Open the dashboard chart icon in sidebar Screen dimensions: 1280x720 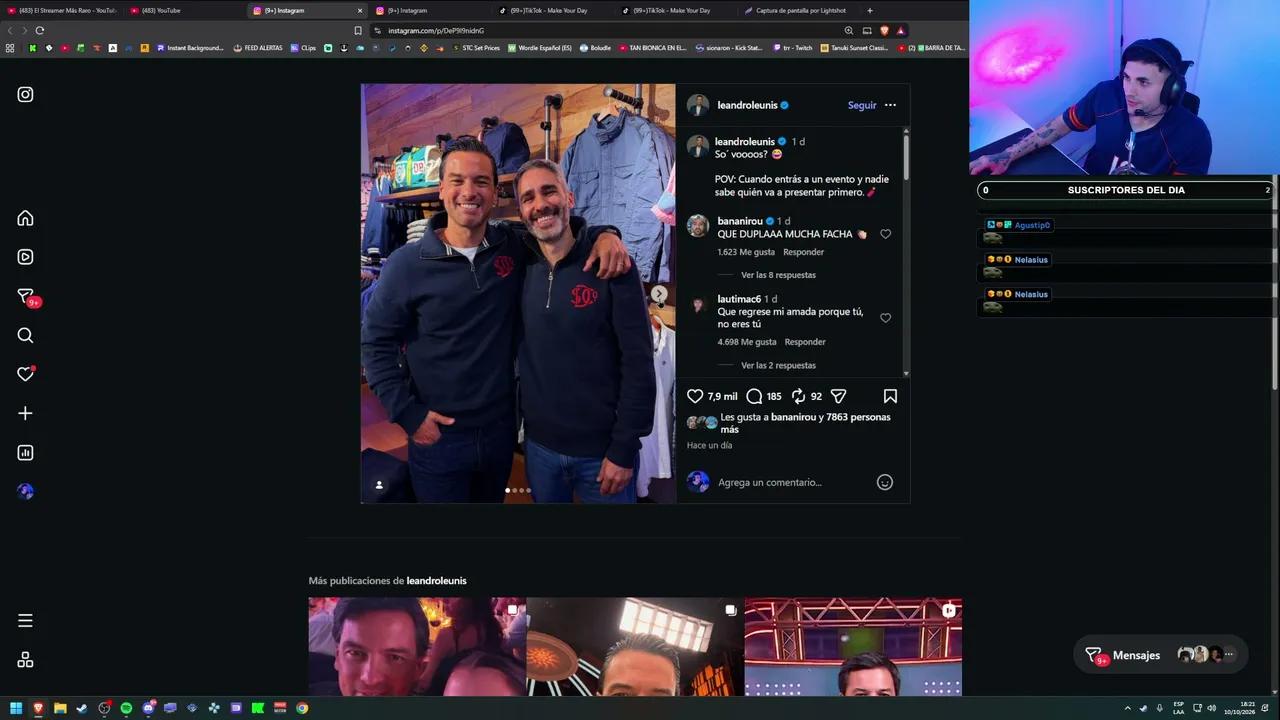pyautogui.click(x=25, y=453)
